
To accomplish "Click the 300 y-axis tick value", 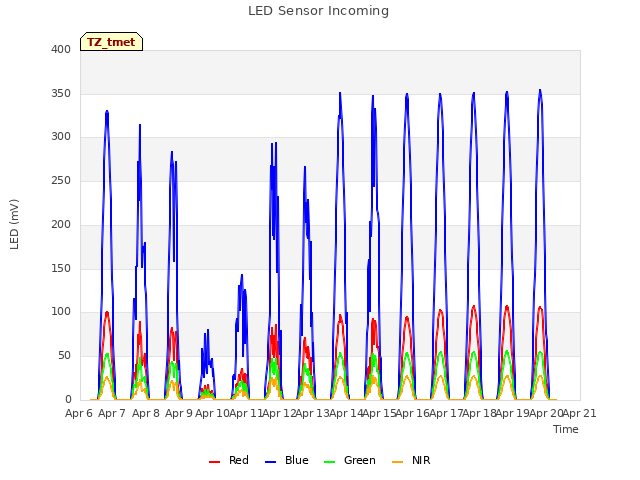I will 61,137.
